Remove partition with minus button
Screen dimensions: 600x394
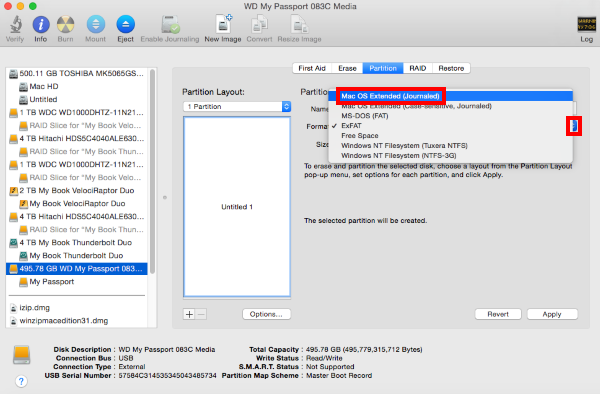pos(201,314)
